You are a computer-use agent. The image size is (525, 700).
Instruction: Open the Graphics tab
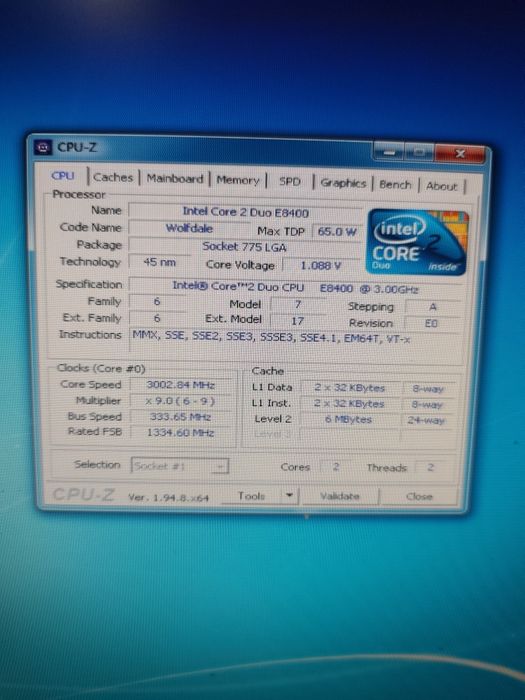[343, 183]
